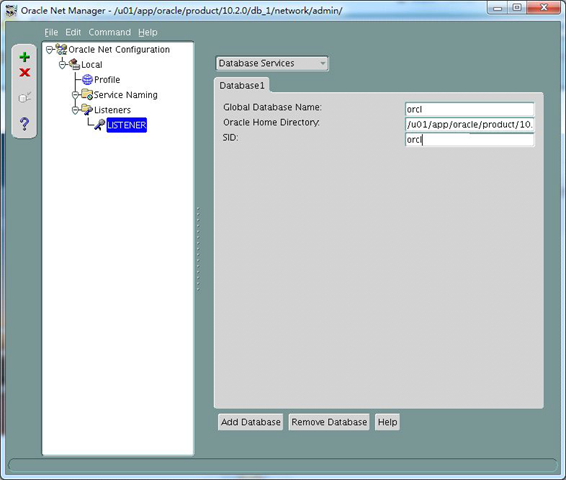
Task: Close the Oracle Net Manager window
Action: tap(544, 8)
